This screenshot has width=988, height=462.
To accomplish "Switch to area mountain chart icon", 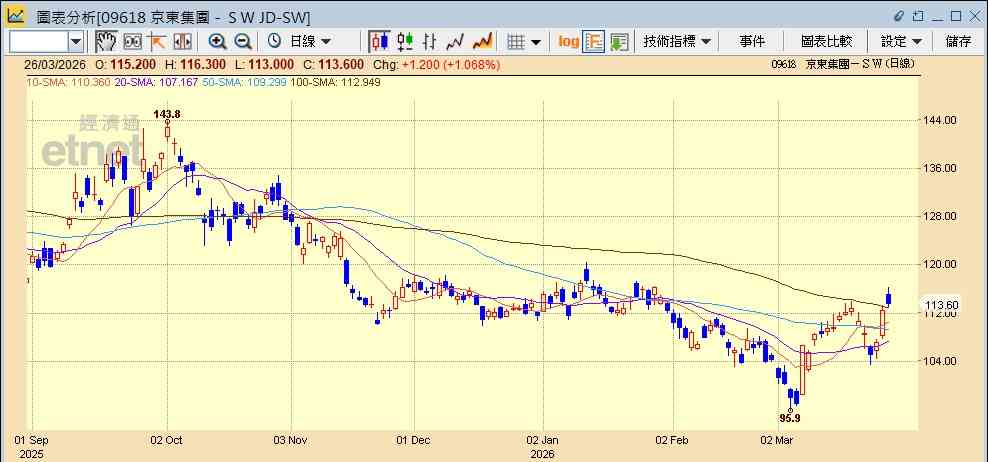I will tap(482, 42).
